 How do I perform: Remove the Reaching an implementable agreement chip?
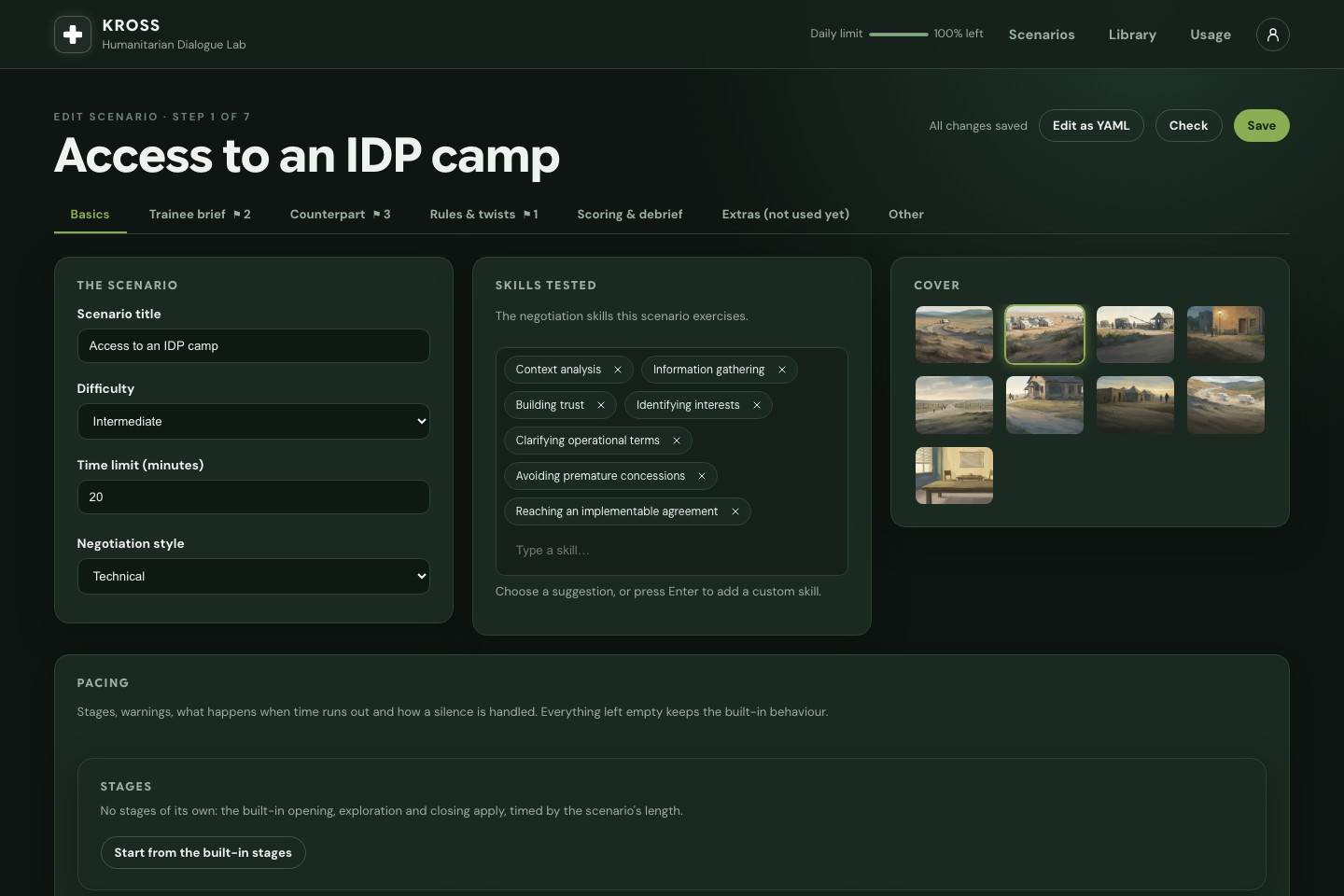(735, 511)
